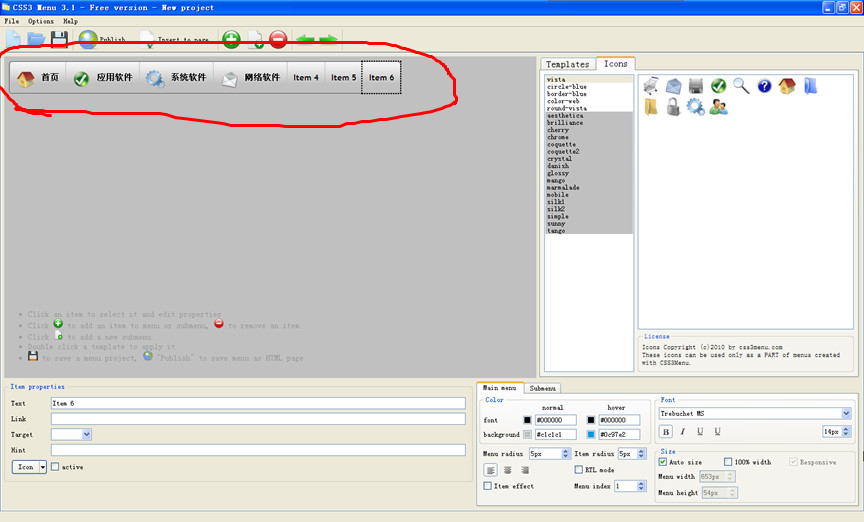Image resolution: width=864 pixels, height=522 pixels.
Task: Select the circle-blue icon set in list
Action: tap(566, 87)
